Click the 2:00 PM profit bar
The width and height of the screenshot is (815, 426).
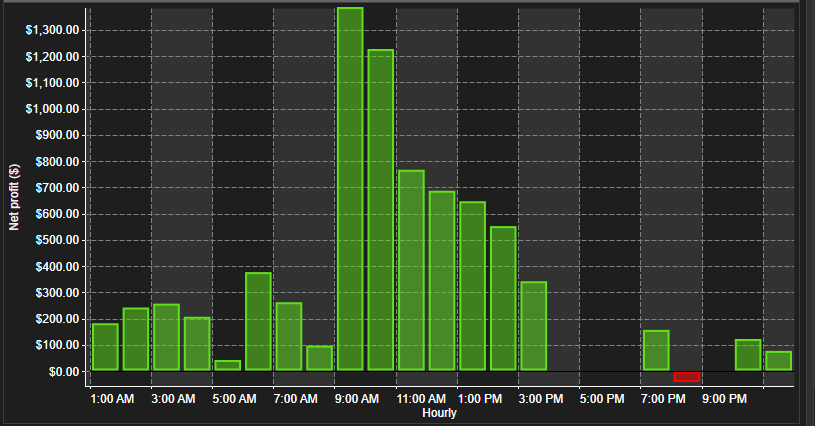click(504, 298)
